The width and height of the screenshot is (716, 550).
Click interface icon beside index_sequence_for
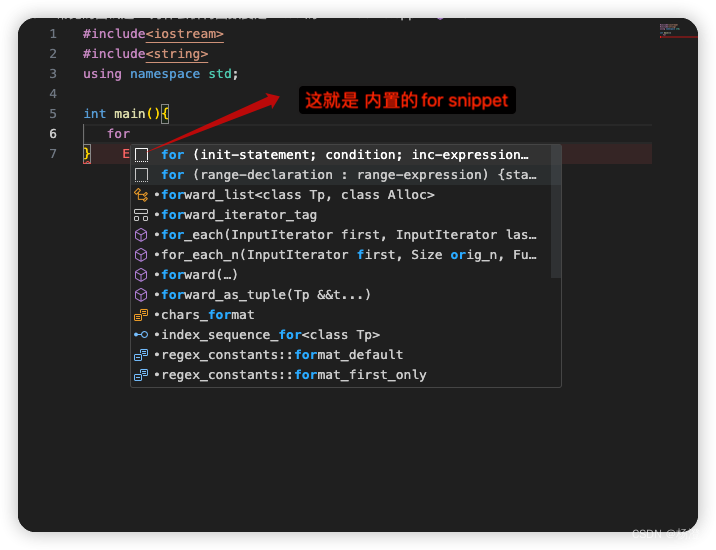[141, 335]
